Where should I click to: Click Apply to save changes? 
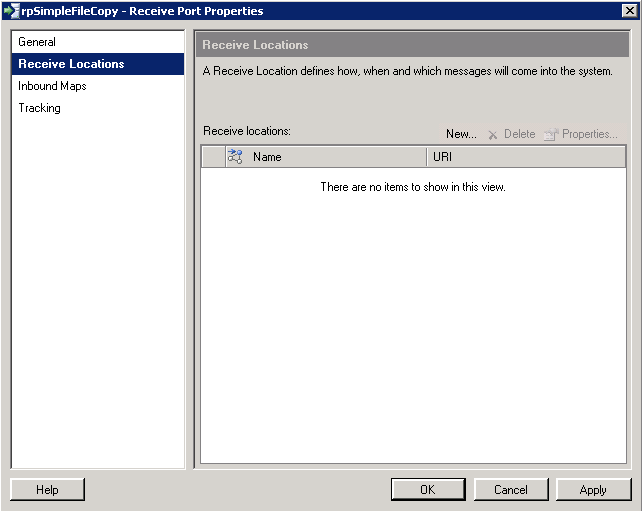593,489
